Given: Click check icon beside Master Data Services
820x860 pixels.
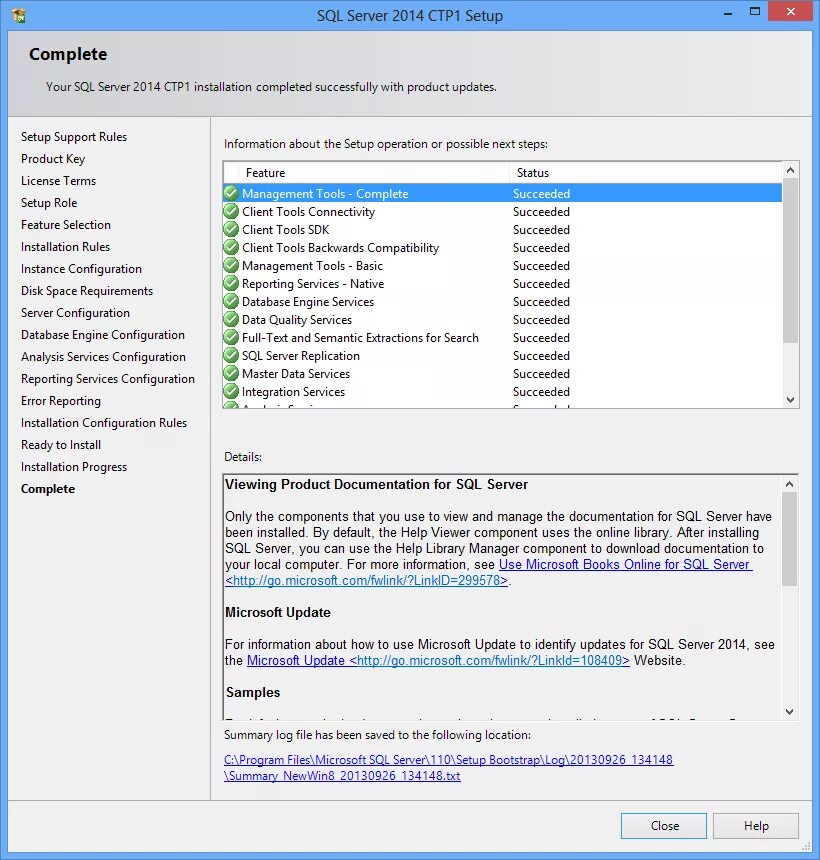Looking at the screenshot, I should coord(231,374).
